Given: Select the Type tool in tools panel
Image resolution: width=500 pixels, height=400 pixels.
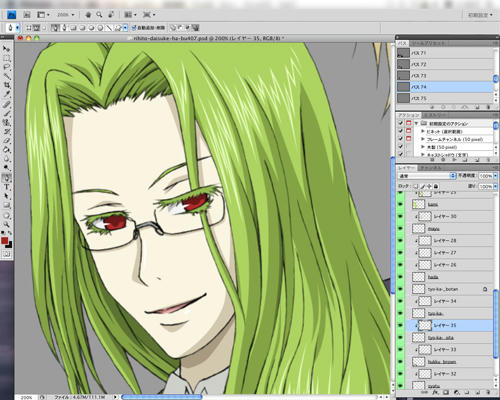Looking at the screenshot, I should 7,187.
